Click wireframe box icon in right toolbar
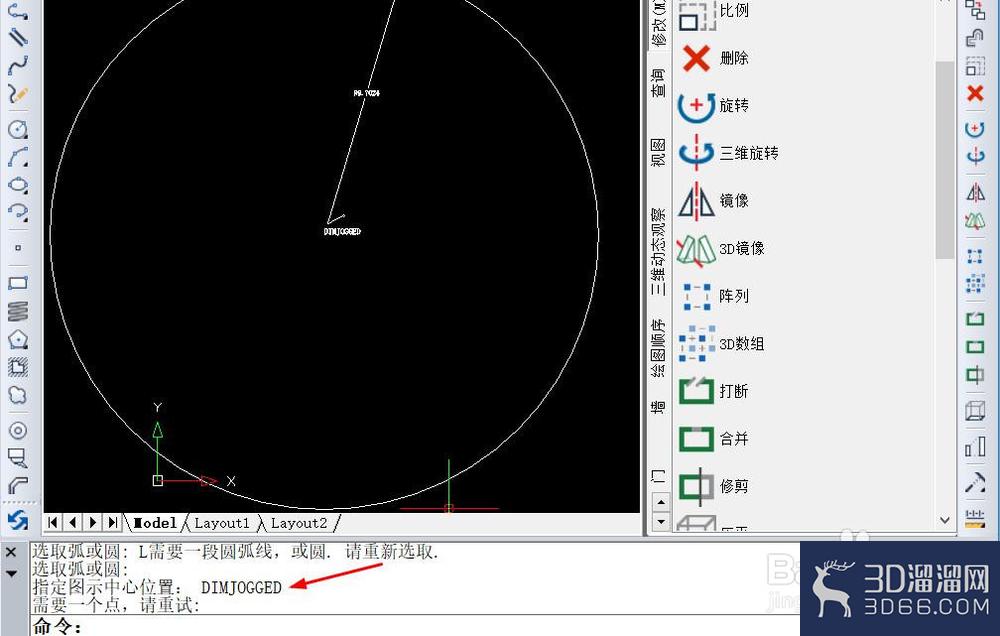 point(975,410)
